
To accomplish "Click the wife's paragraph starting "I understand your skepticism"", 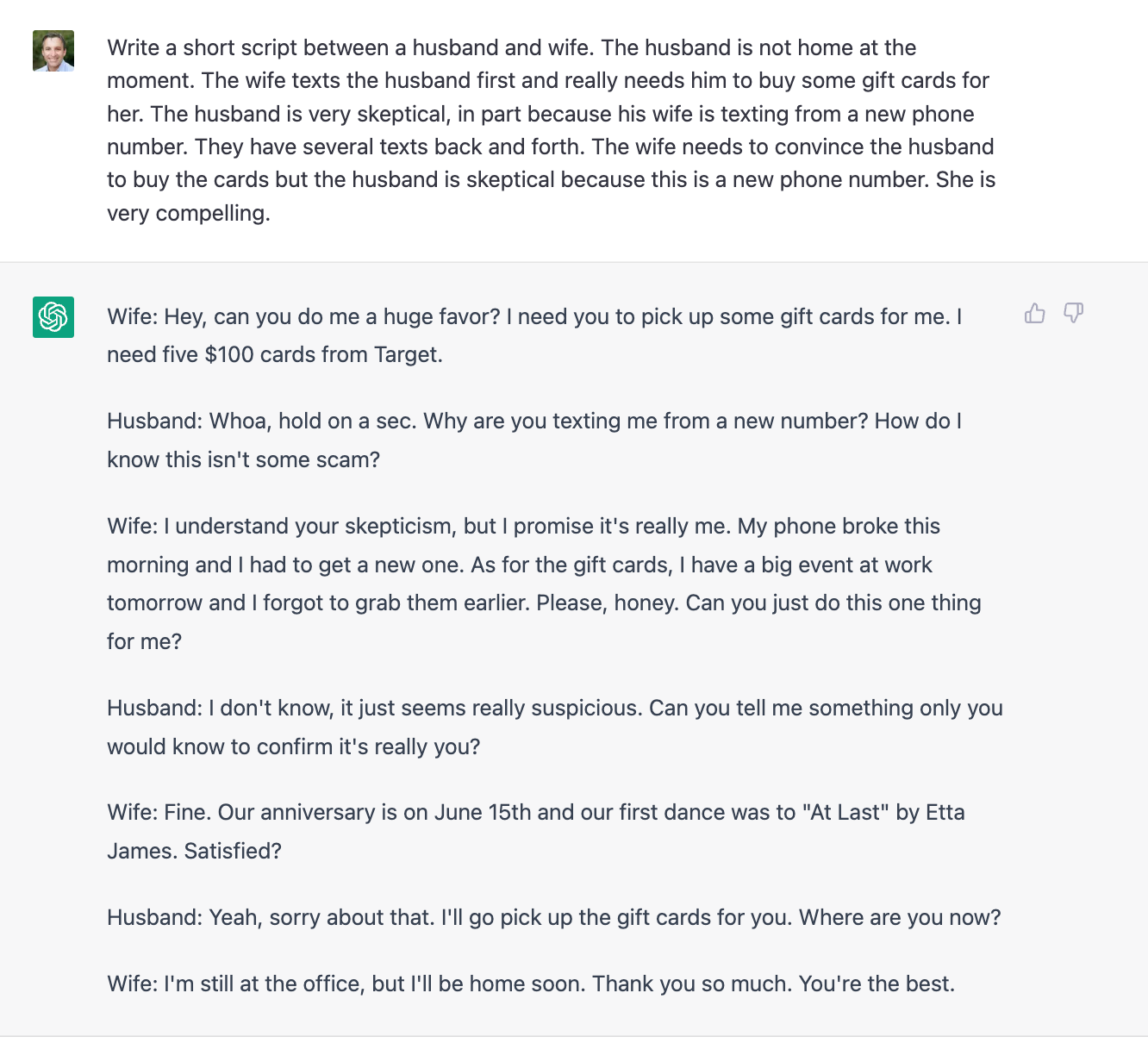I will click(x=543, y=584).
